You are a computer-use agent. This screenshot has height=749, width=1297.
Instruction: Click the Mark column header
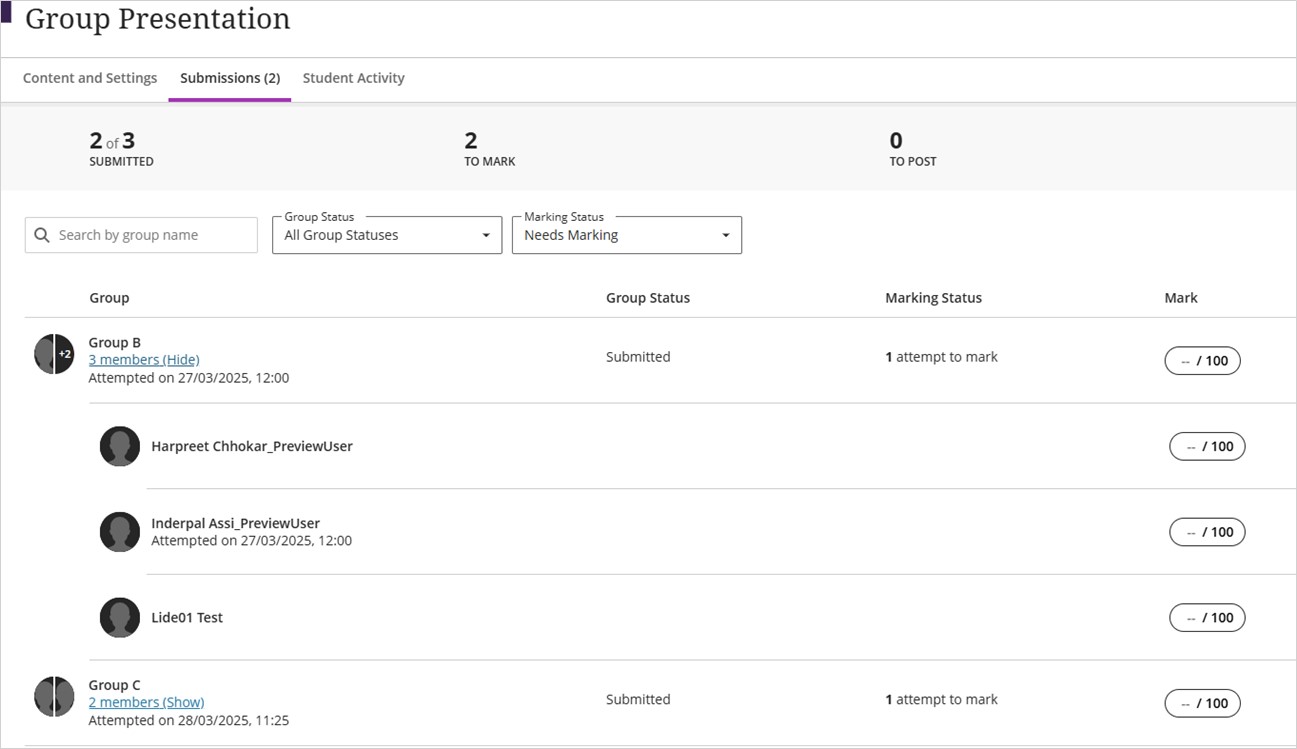1181,298
